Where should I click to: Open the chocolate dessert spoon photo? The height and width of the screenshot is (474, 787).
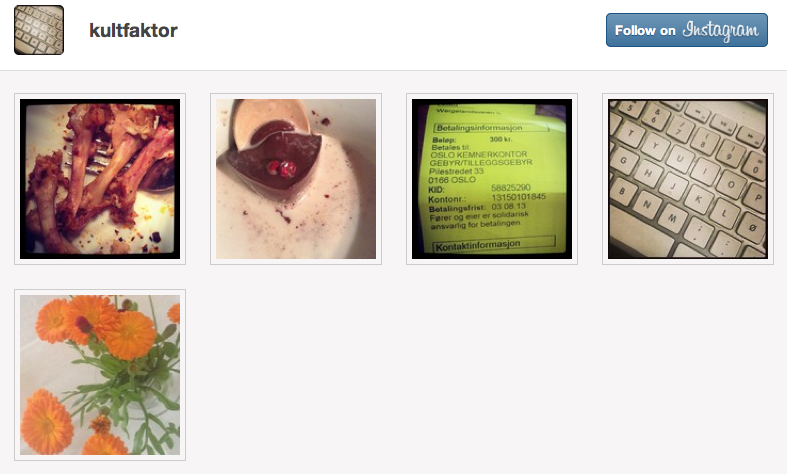click(x=296, y=179)
